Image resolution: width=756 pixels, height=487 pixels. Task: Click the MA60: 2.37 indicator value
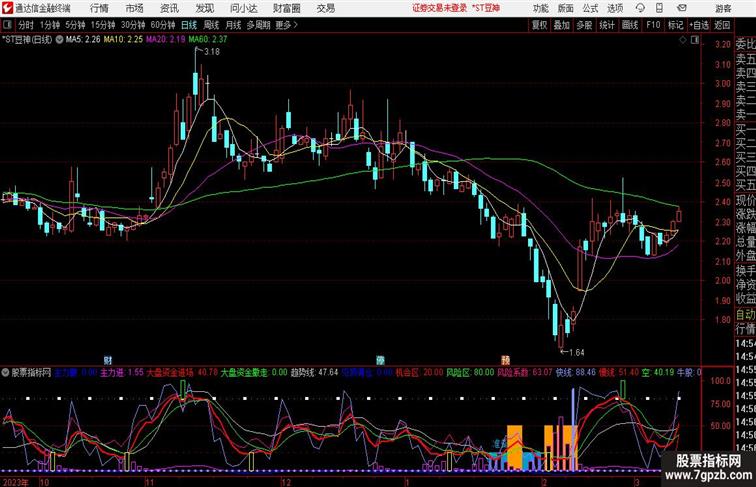click(208, 40)
